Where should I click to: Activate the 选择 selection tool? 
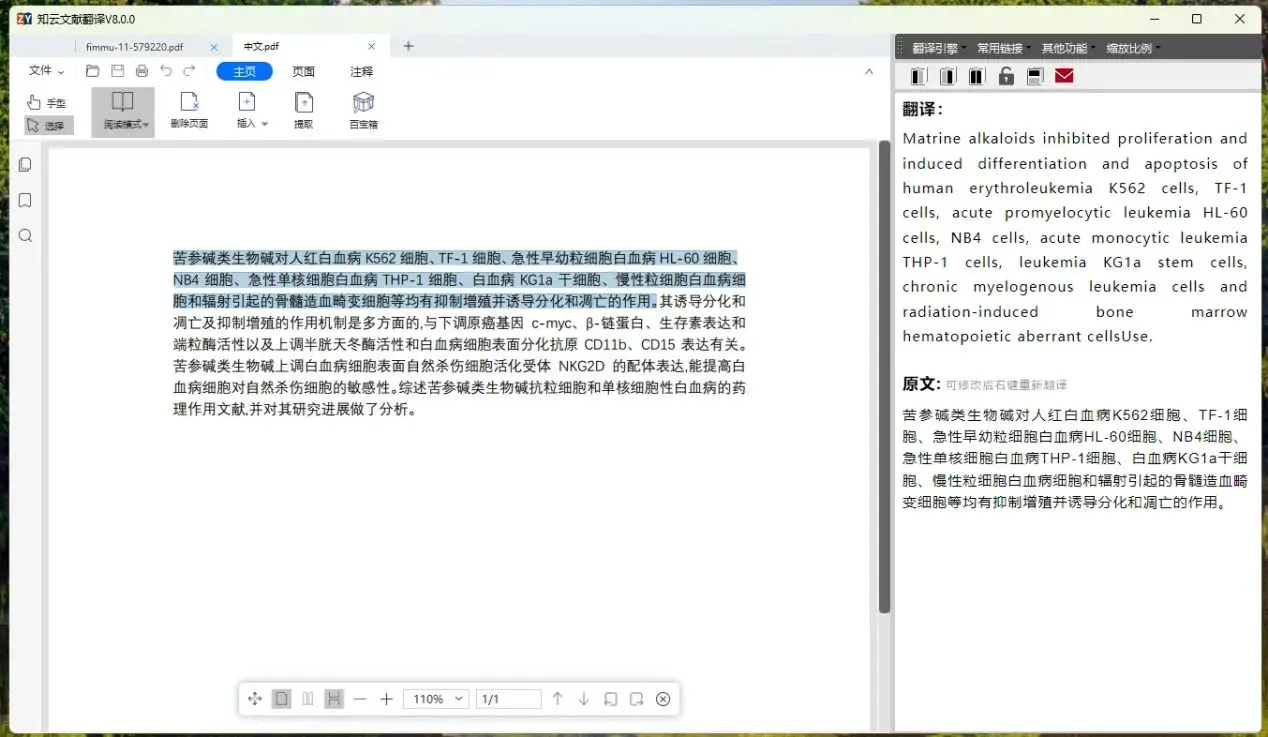pyautogui.click(x=48, y=125)
